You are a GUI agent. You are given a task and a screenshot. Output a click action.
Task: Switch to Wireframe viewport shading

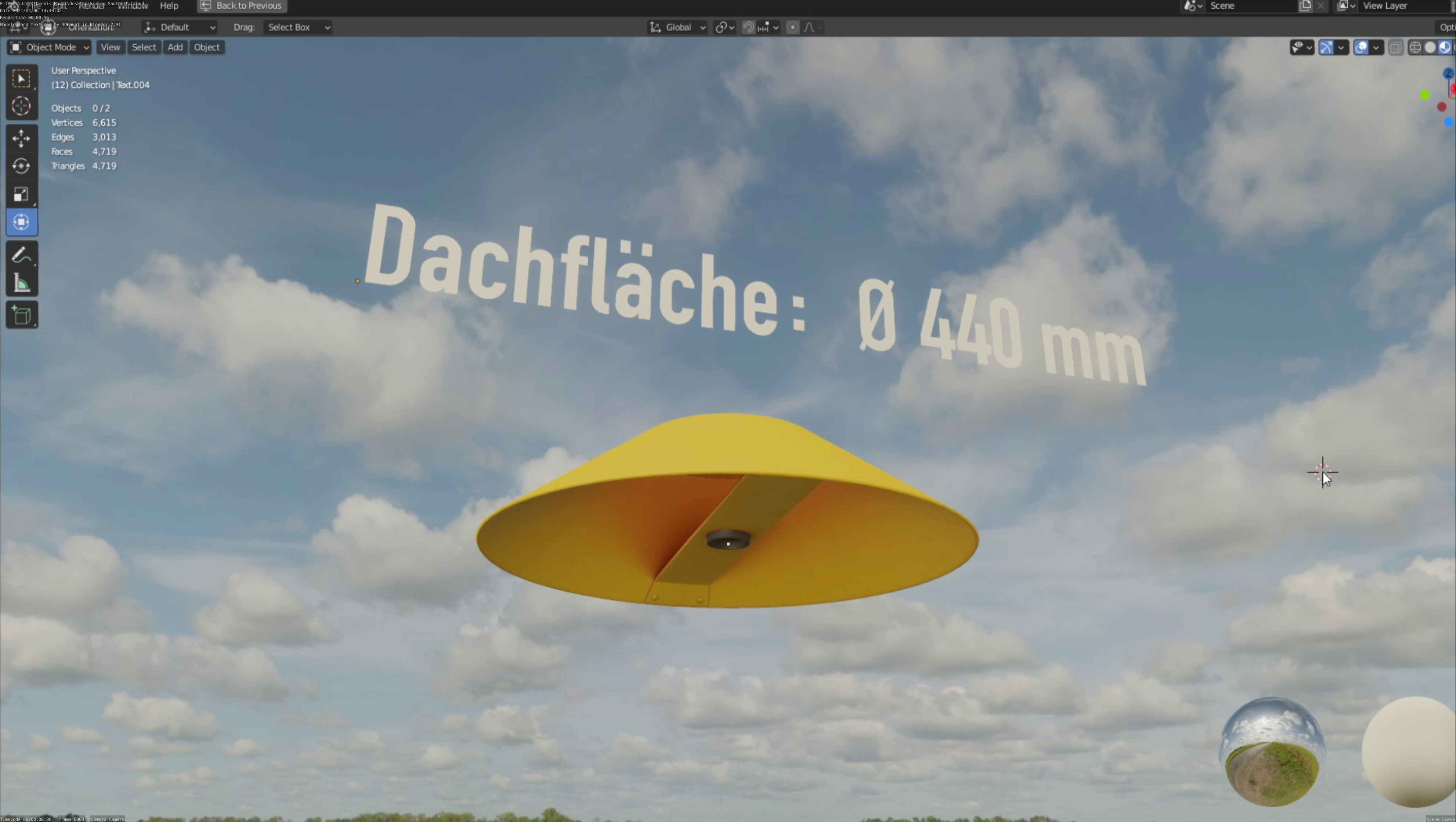click(1415, 47)
